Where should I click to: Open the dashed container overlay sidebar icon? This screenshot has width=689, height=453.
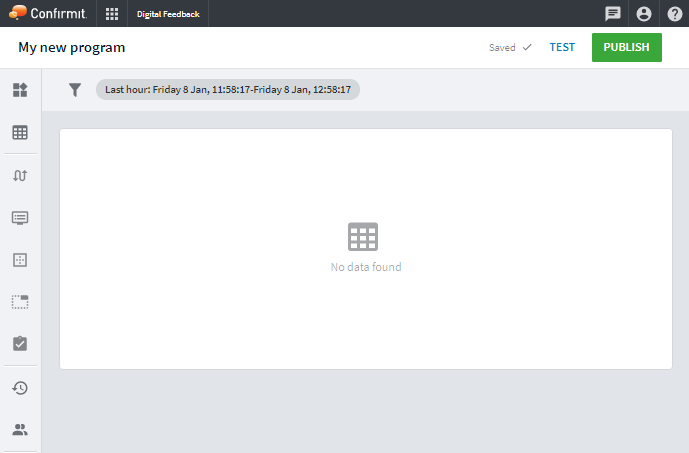tap(20, 302)
